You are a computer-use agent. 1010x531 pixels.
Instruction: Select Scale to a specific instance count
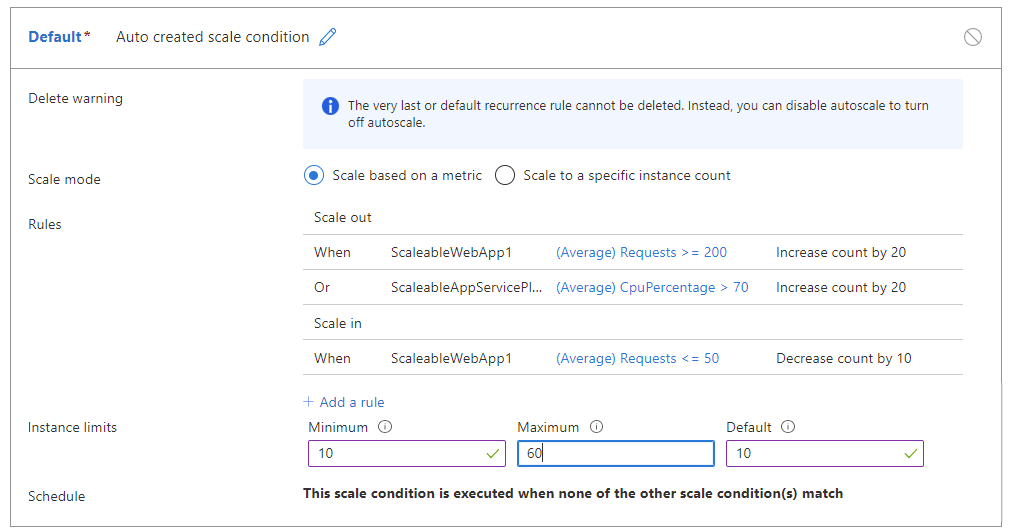click(x=505, y=176)
